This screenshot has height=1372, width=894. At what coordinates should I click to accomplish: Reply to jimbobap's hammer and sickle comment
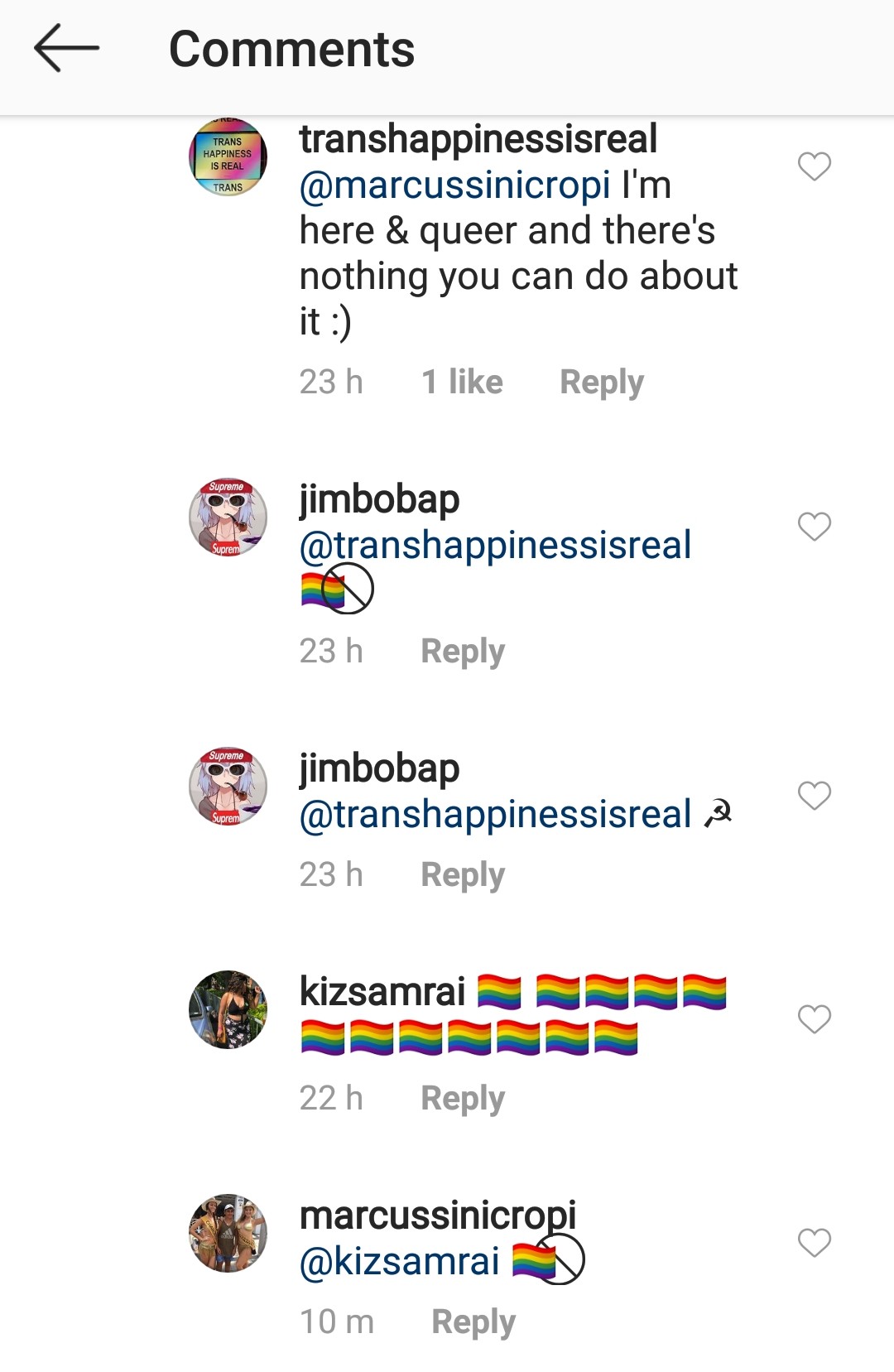[x=462, y=875]
